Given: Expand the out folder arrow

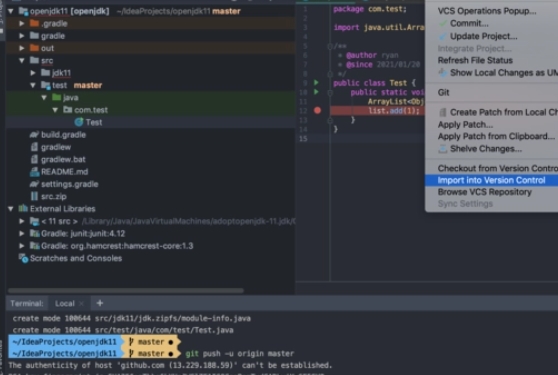Looking at the screenshot, I should (x=22, y=48).
